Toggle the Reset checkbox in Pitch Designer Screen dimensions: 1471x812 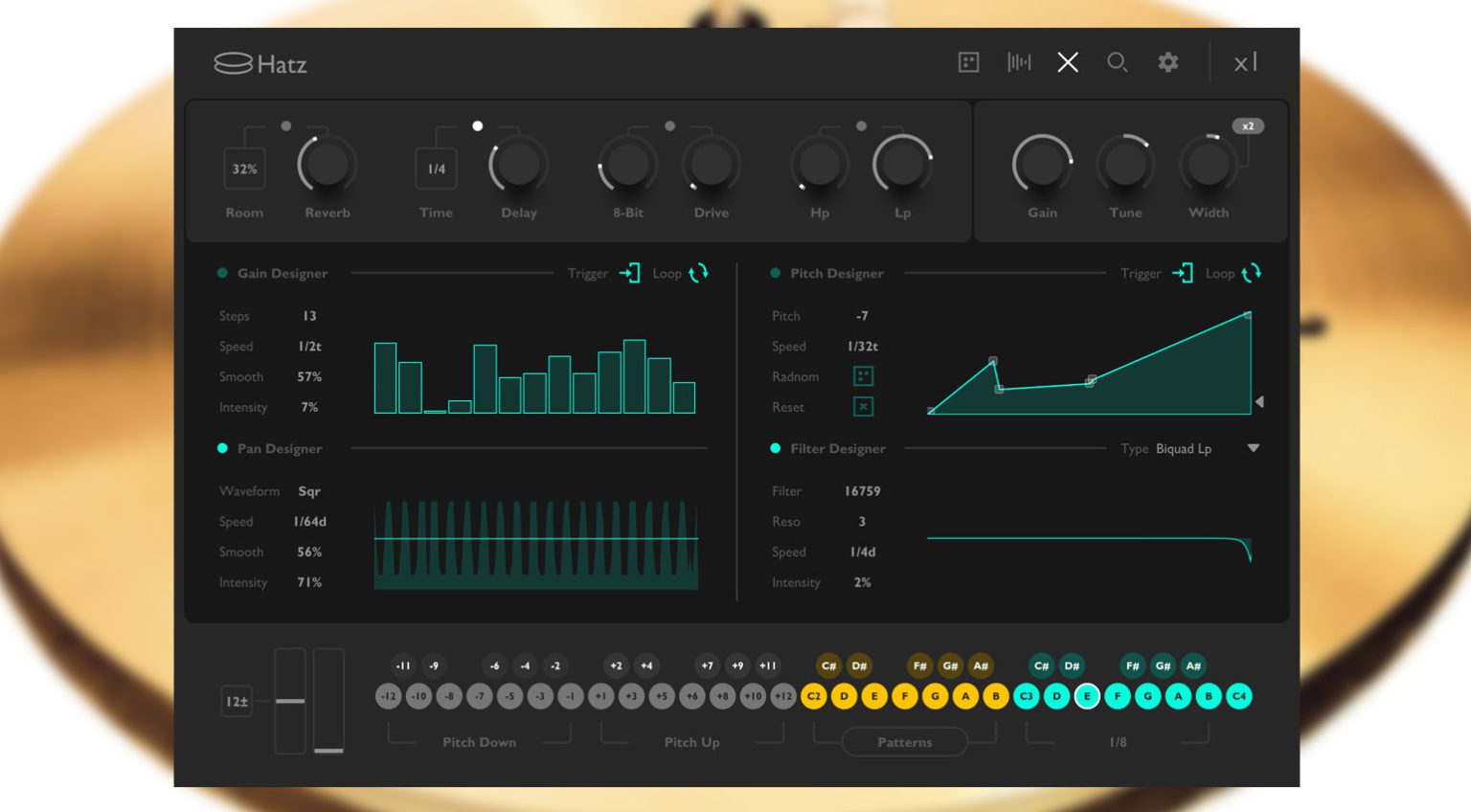[x=863, y=407]
